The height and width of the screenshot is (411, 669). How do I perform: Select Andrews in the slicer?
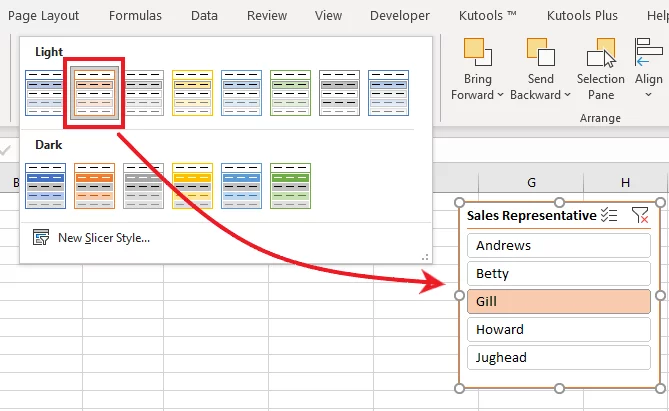558,245
